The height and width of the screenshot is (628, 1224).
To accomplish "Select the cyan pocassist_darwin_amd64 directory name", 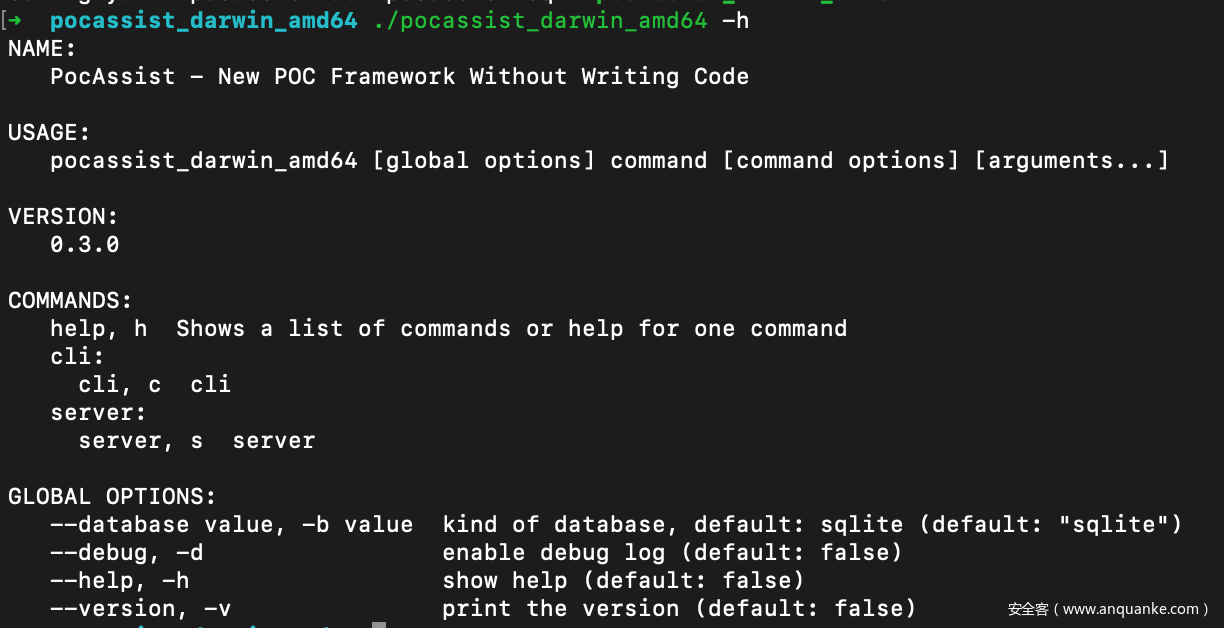I will 203,20.
